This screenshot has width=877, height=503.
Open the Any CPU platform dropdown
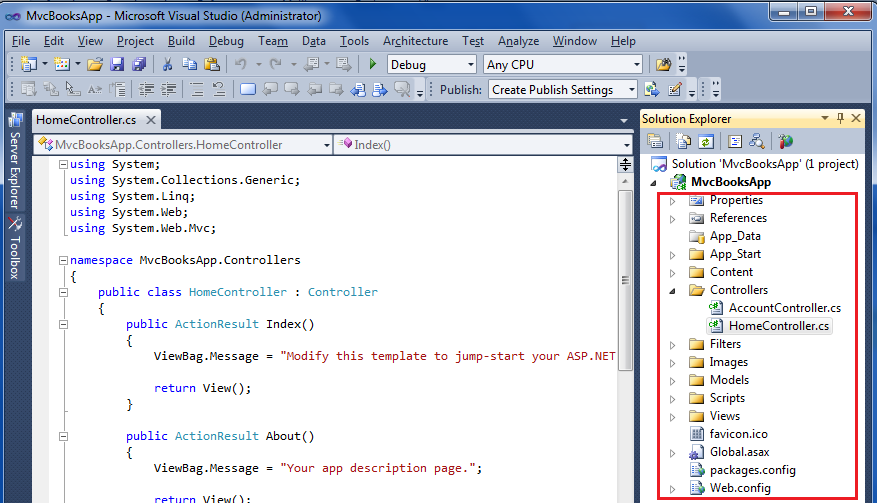click(636, 64)
